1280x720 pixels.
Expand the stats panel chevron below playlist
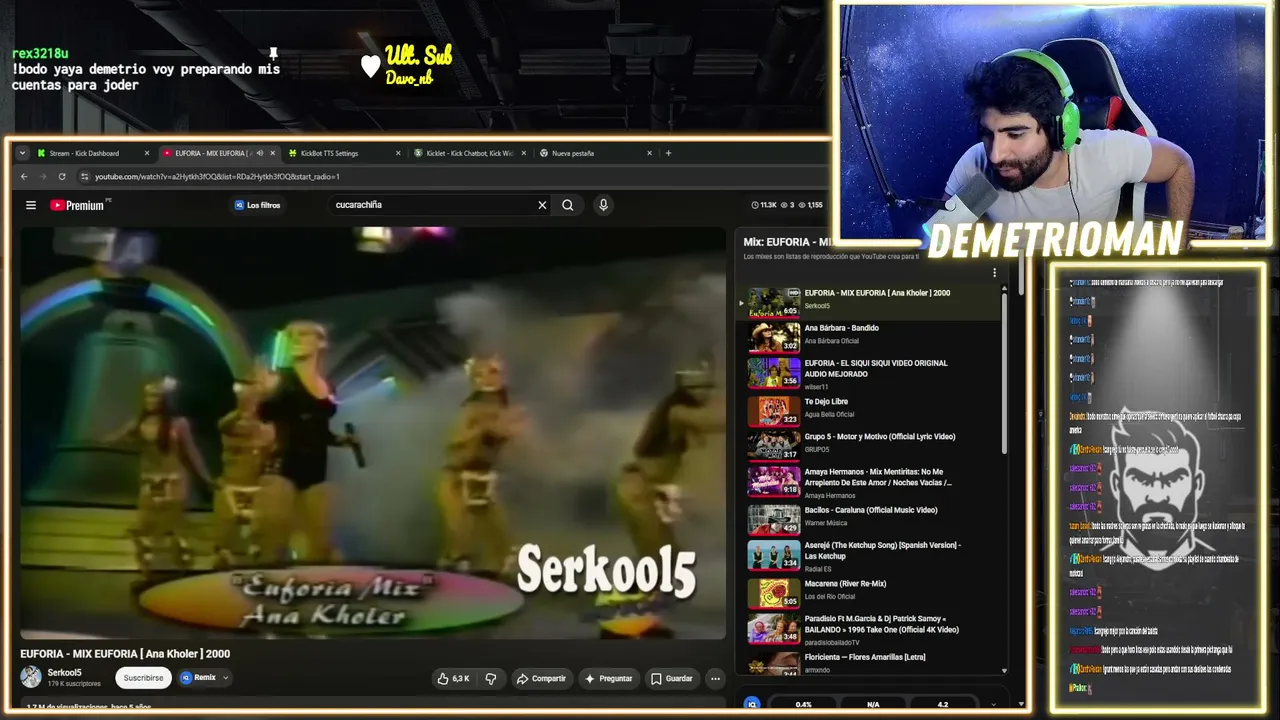click(993, 704)
